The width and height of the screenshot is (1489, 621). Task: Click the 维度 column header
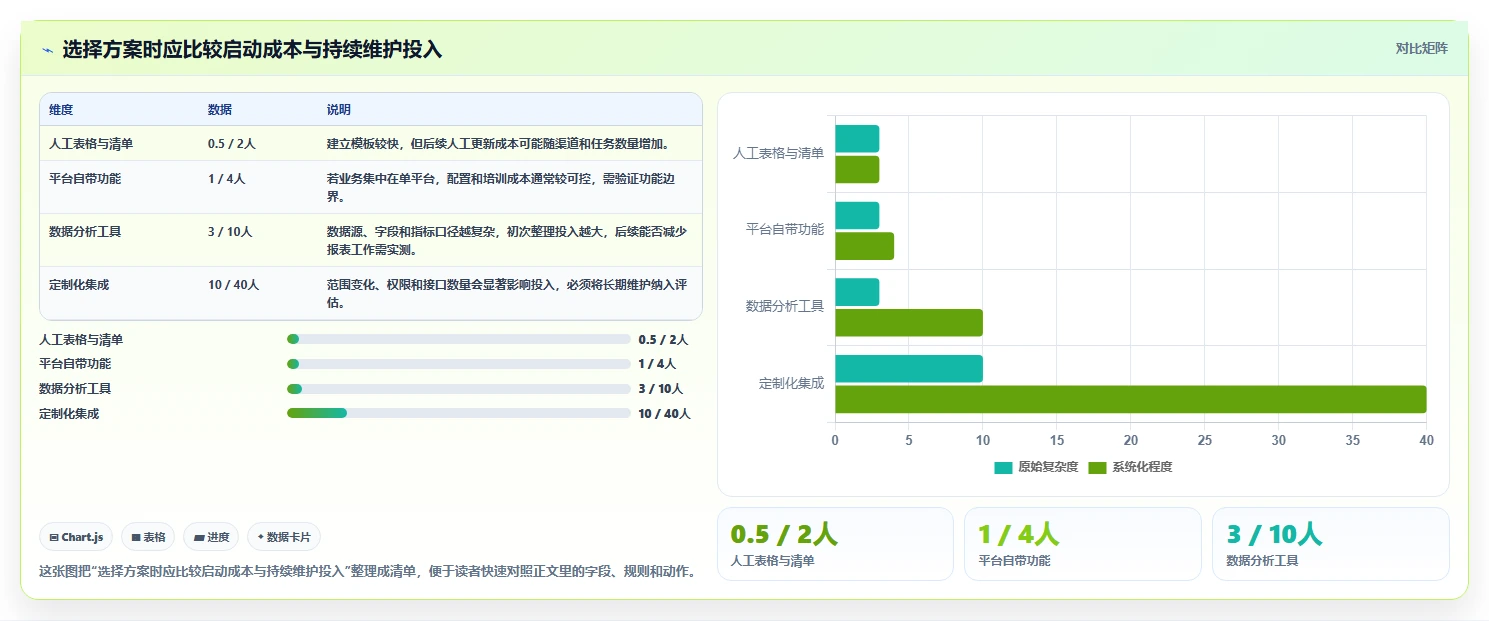[x=61, y=110]
